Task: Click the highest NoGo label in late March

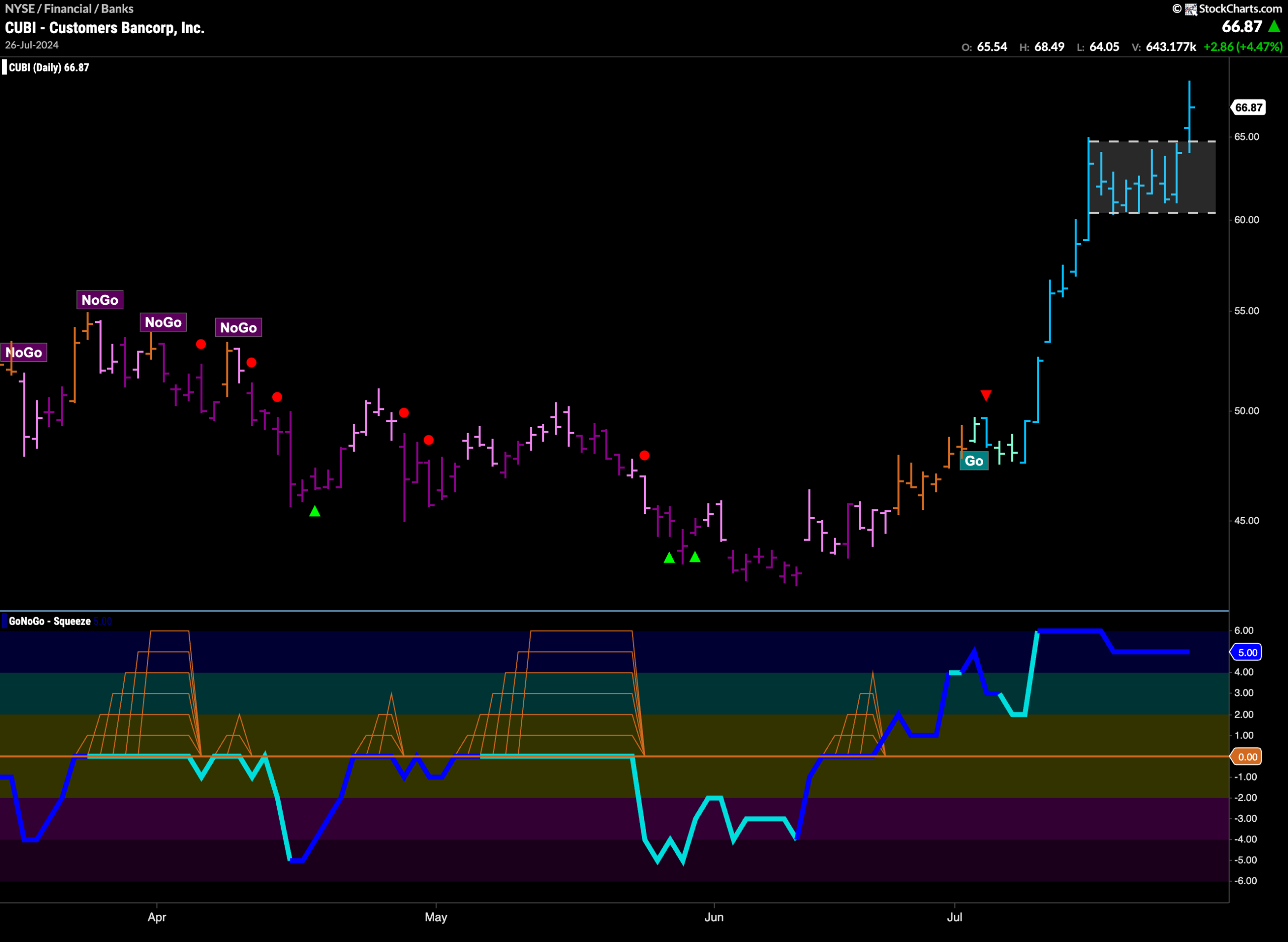Action: coord(100,300)
